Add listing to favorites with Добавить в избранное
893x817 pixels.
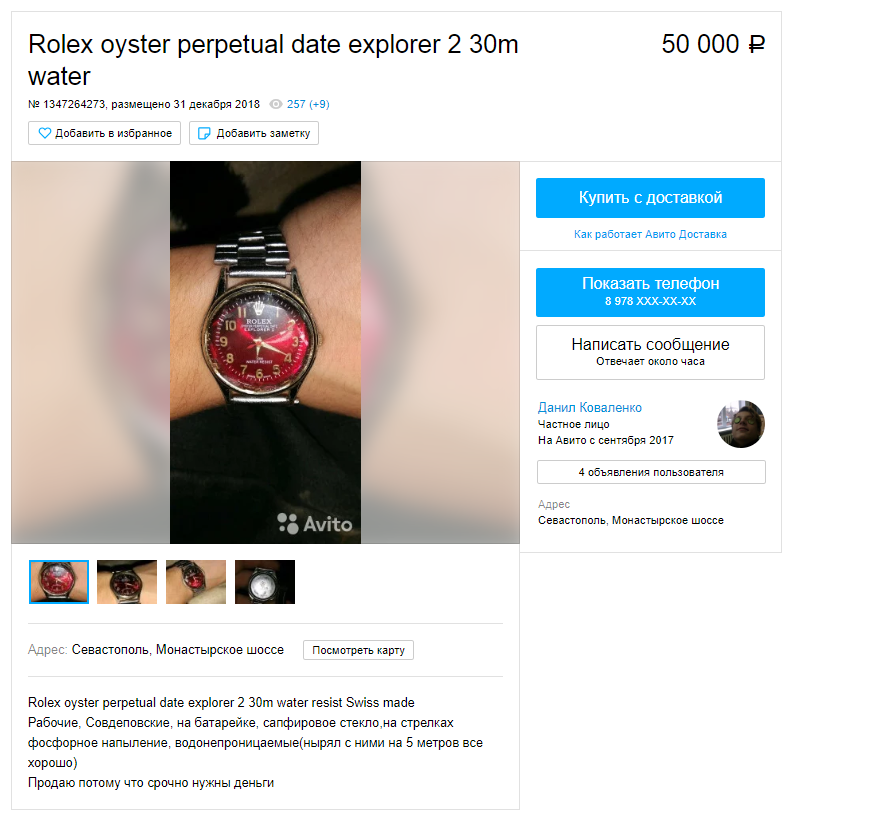click(104, 133)
